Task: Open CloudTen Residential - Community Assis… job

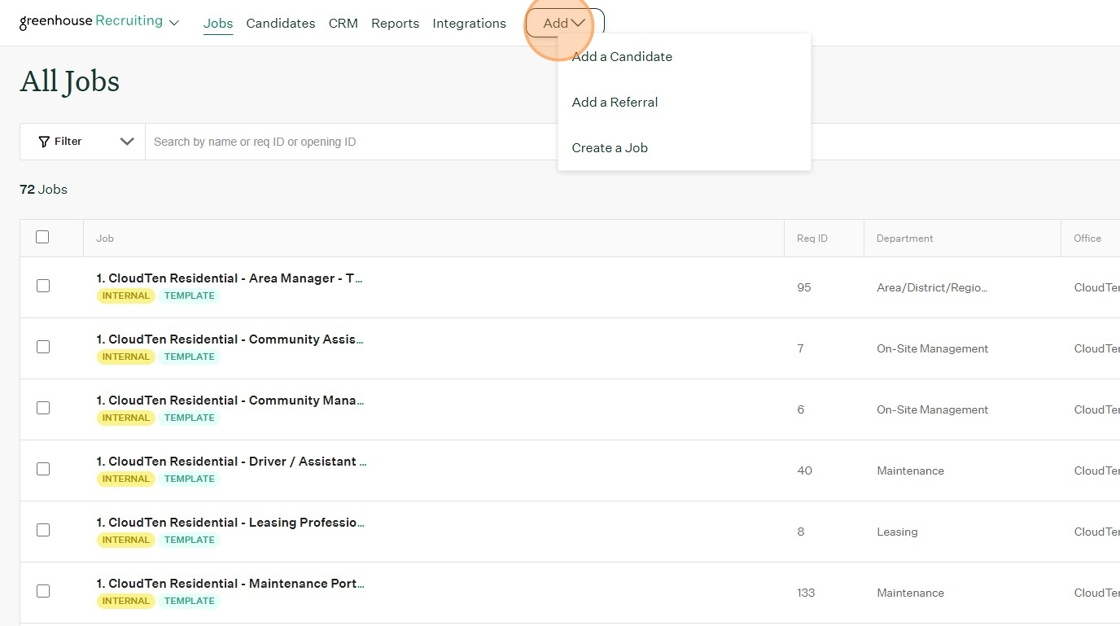Action: 229,339
